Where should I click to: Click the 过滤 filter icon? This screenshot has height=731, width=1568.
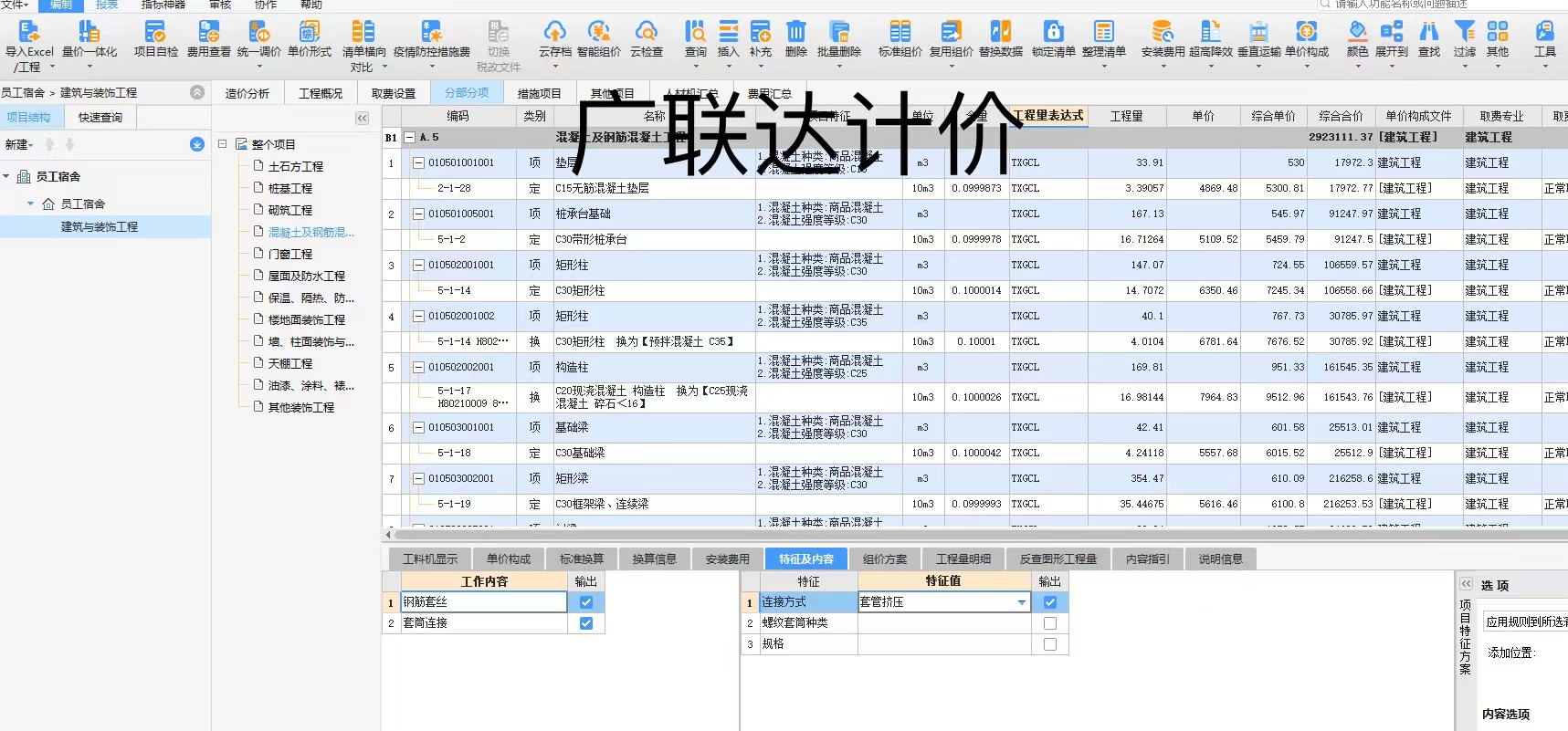point(1465,33)
